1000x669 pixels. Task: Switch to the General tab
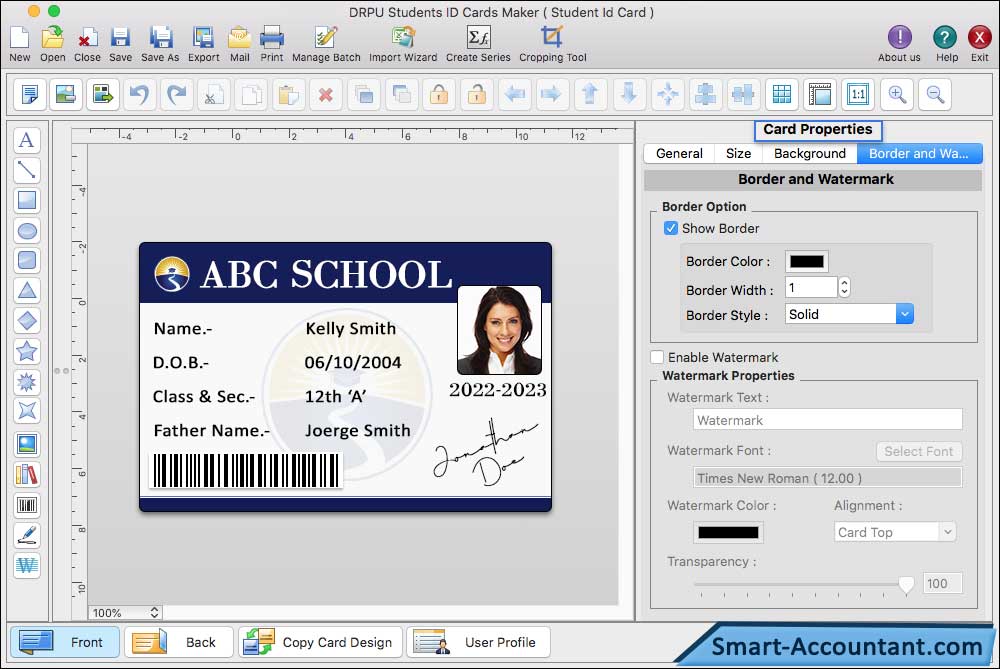[679, 154]
